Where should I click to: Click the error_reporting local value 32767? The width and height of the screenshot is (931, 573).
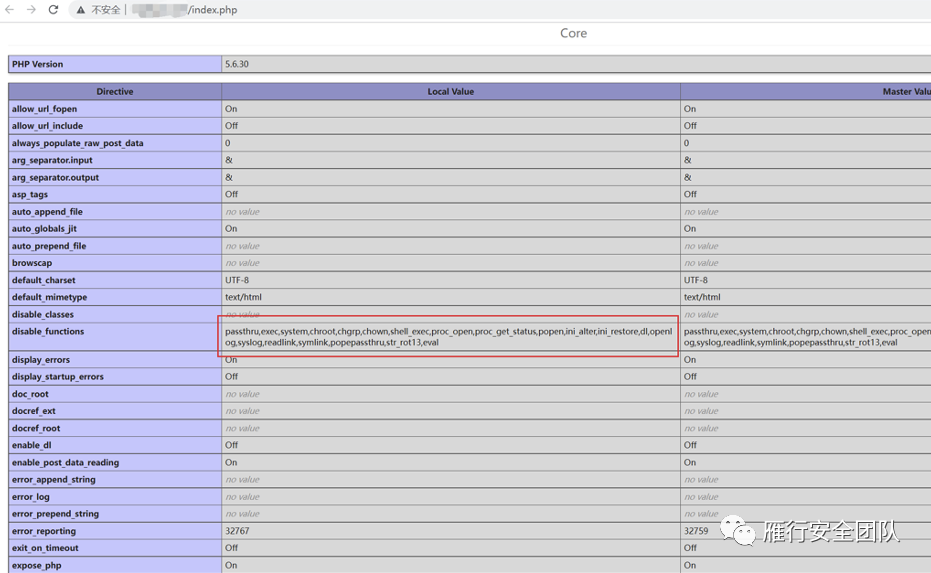pos(238,531)
